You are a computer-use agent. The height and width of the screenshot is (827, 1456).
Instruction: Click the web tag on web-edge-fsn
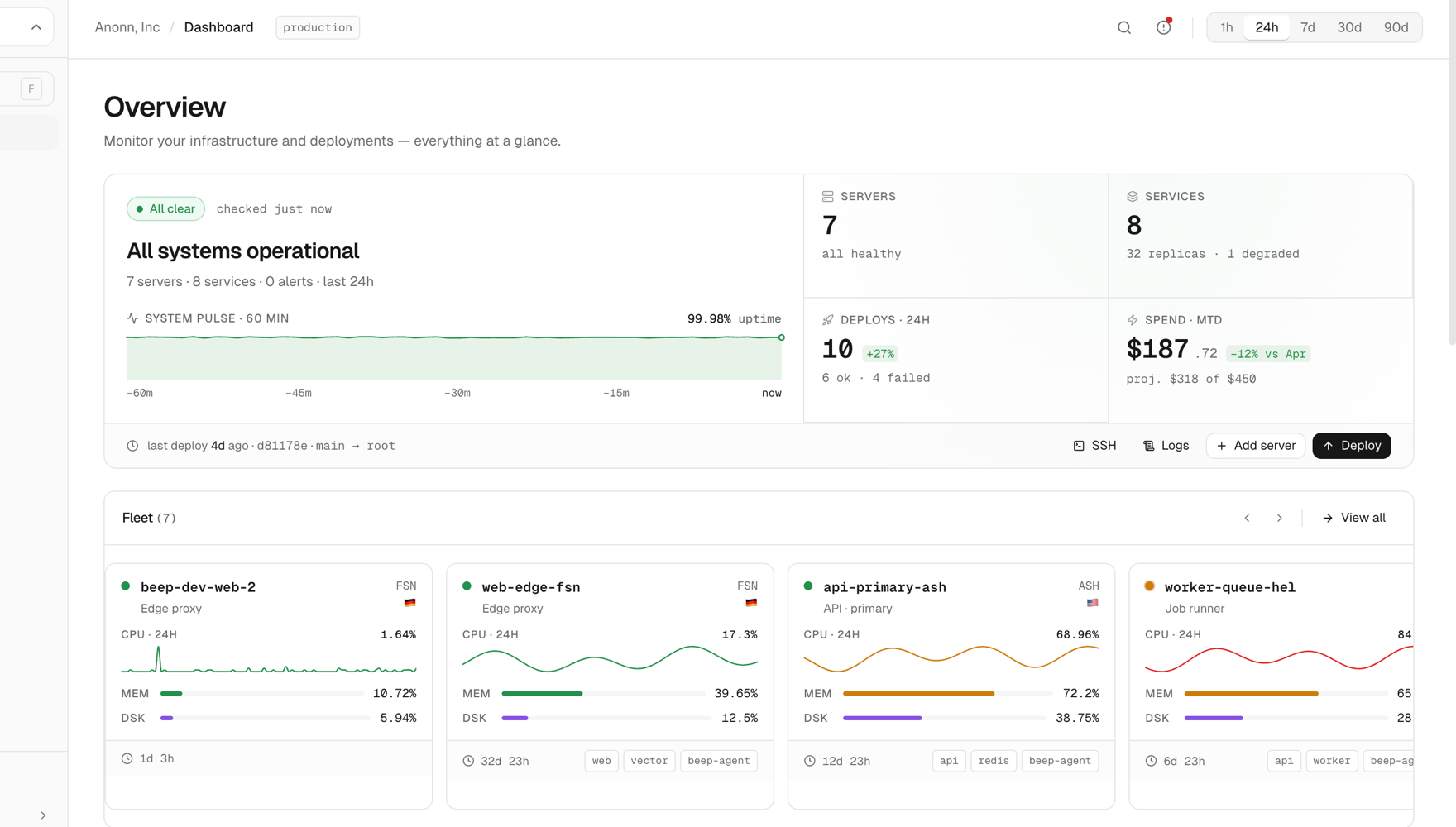click(x=601, y=762)
